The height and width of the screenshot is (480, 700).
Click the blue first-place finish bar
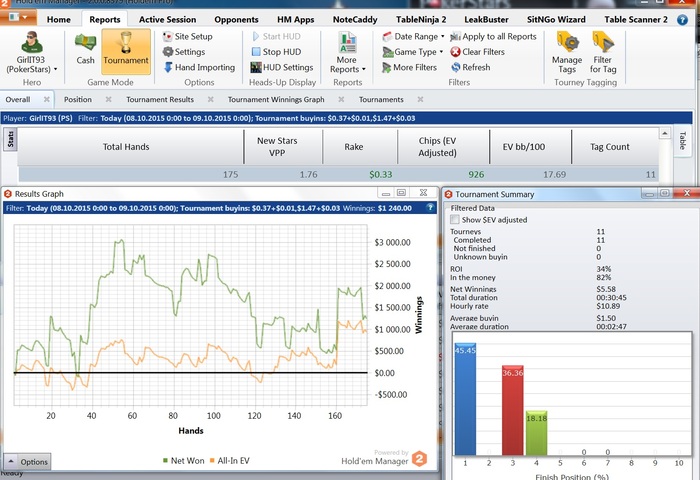[465, 399]
